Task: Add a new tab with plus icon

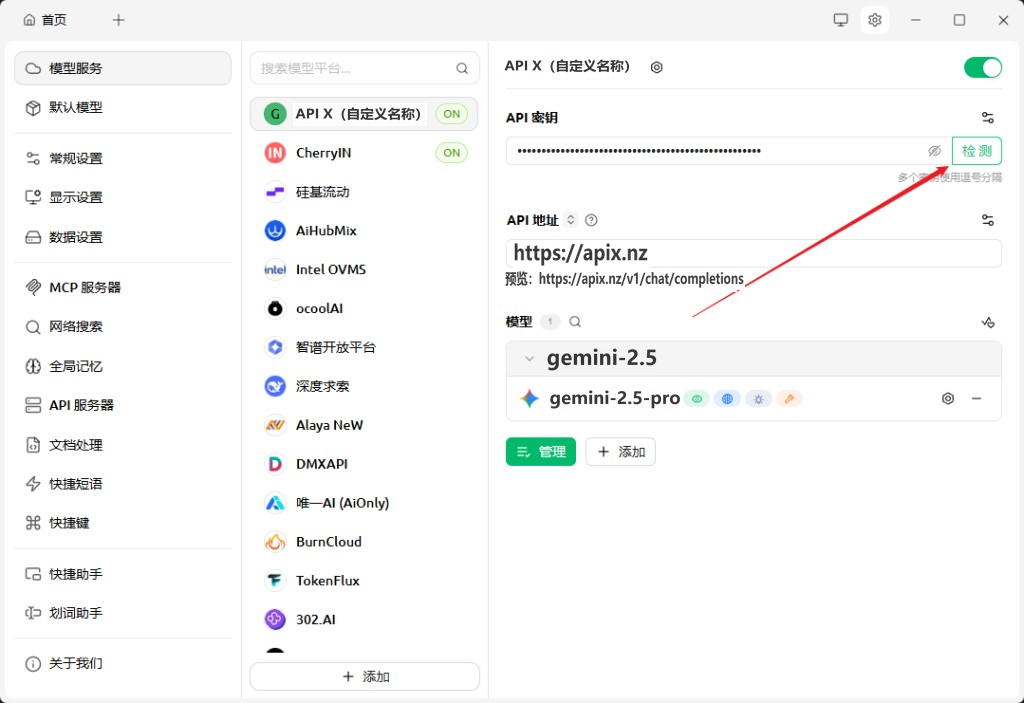Action: (118, 20)
